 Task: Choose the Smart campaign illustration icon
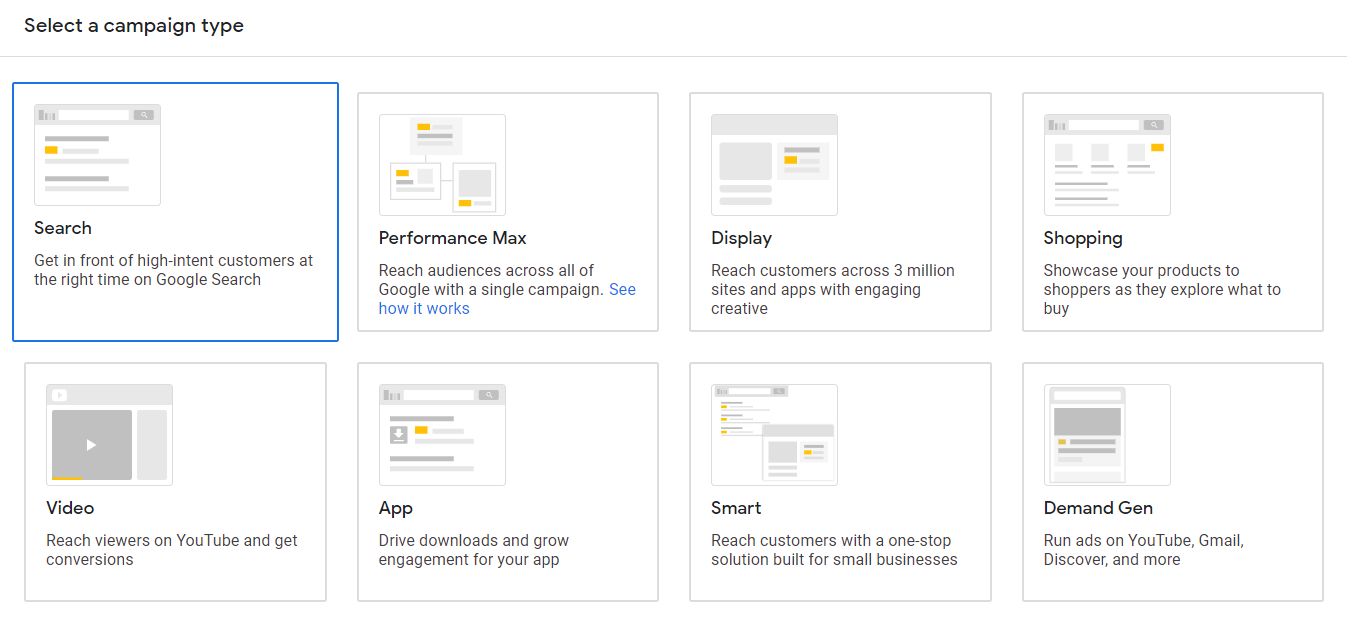pos(774,435)
